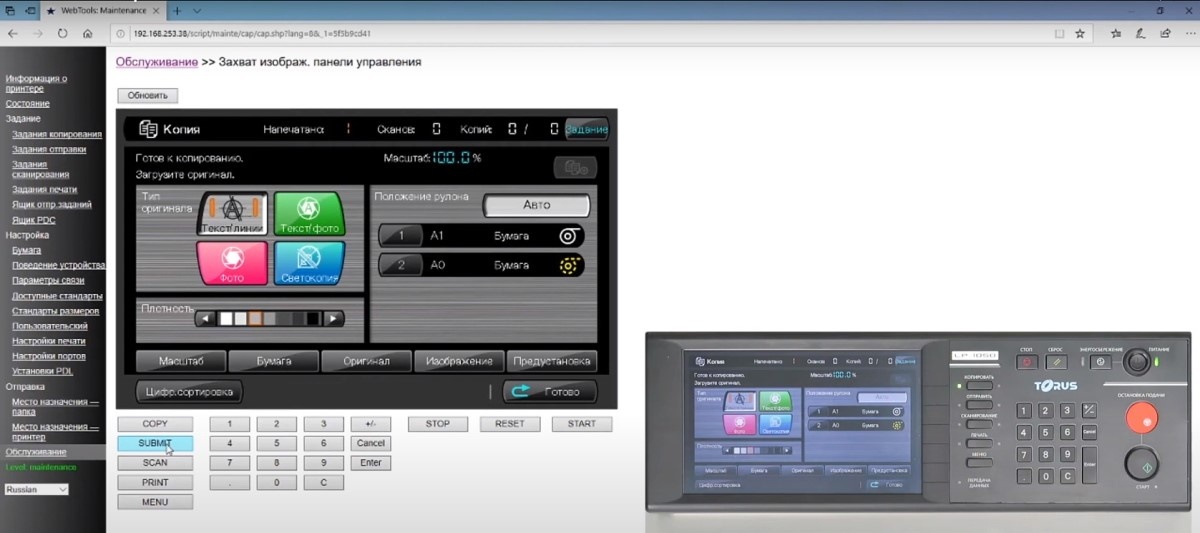Click the Обслуживание breadcrumb link
Image resolution: width=1200 pixels, height=533 pixels.
[156, 62]
